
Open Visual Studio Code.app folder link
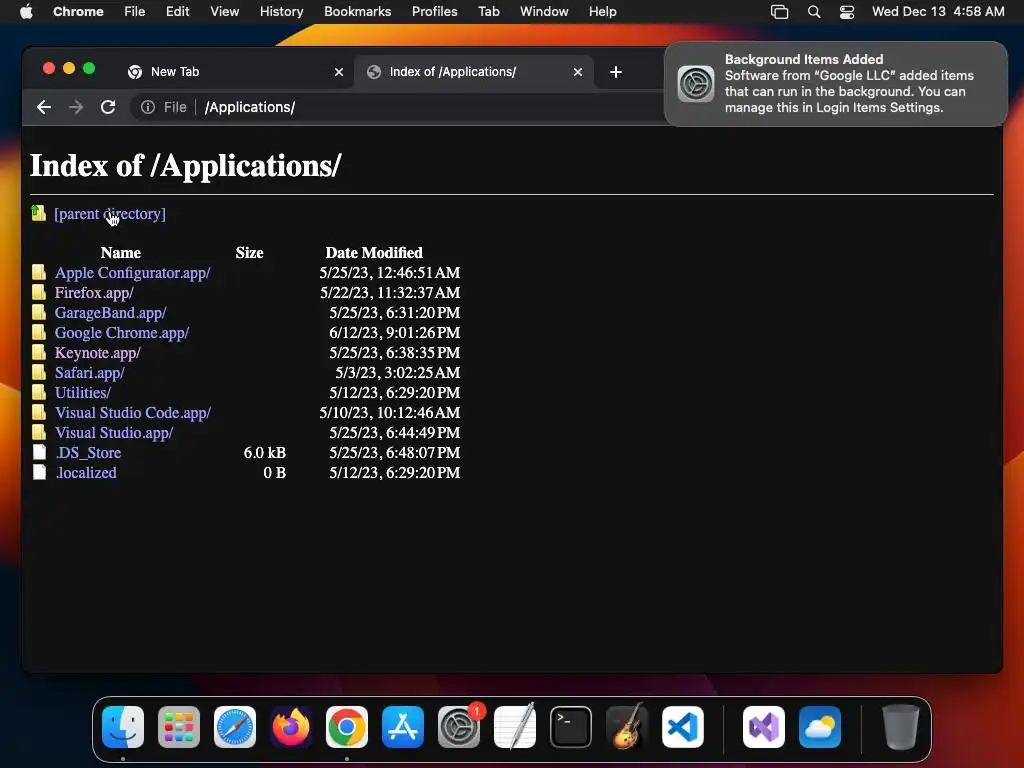[x=133, y=413]
